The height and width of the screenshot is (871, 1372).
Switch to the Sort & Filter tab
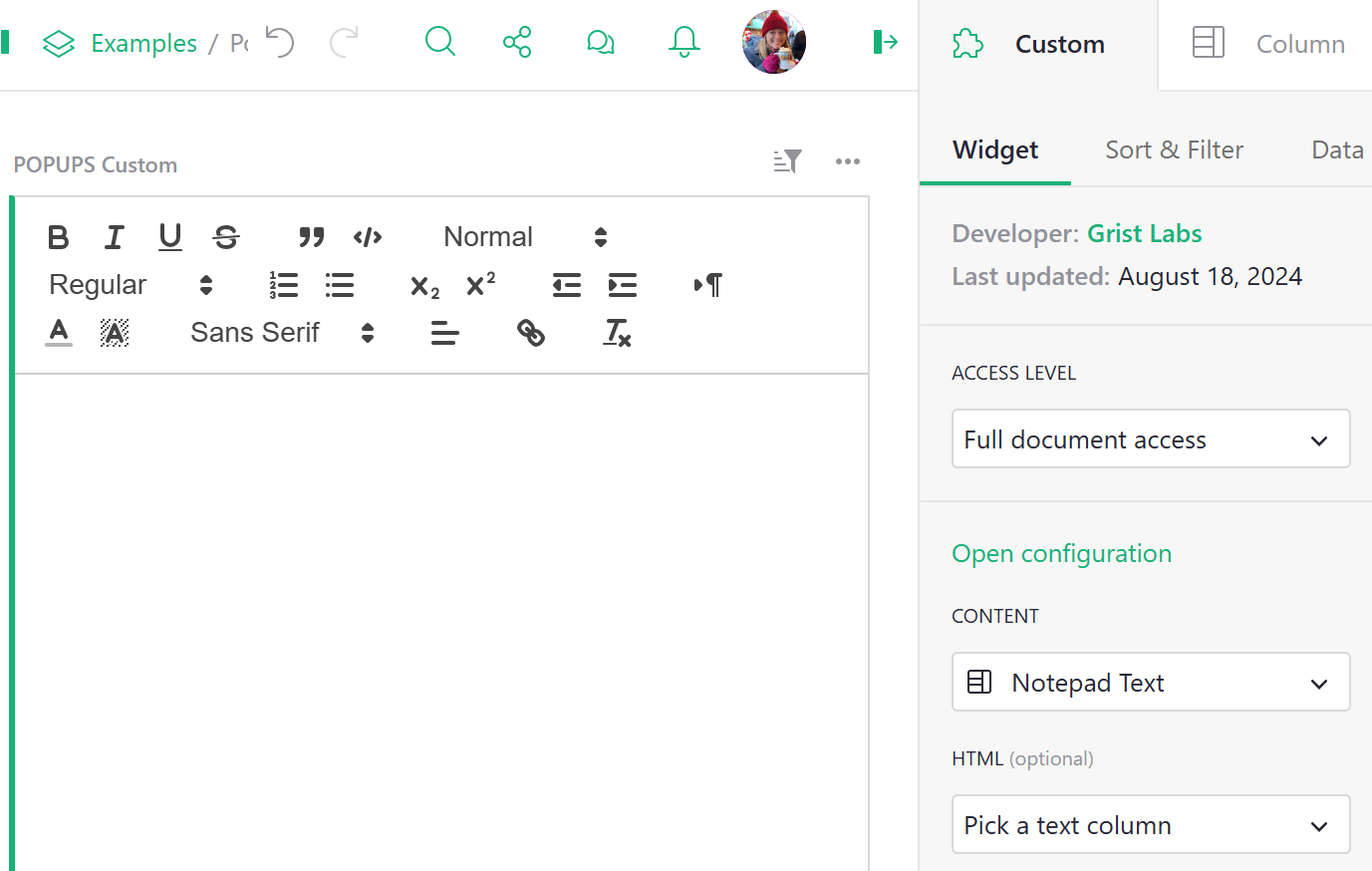1174,150
